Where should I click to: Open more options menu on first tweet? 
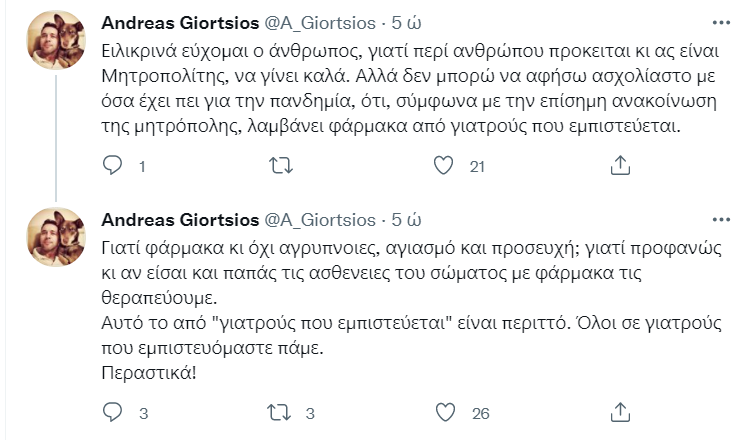pos(719,22)
